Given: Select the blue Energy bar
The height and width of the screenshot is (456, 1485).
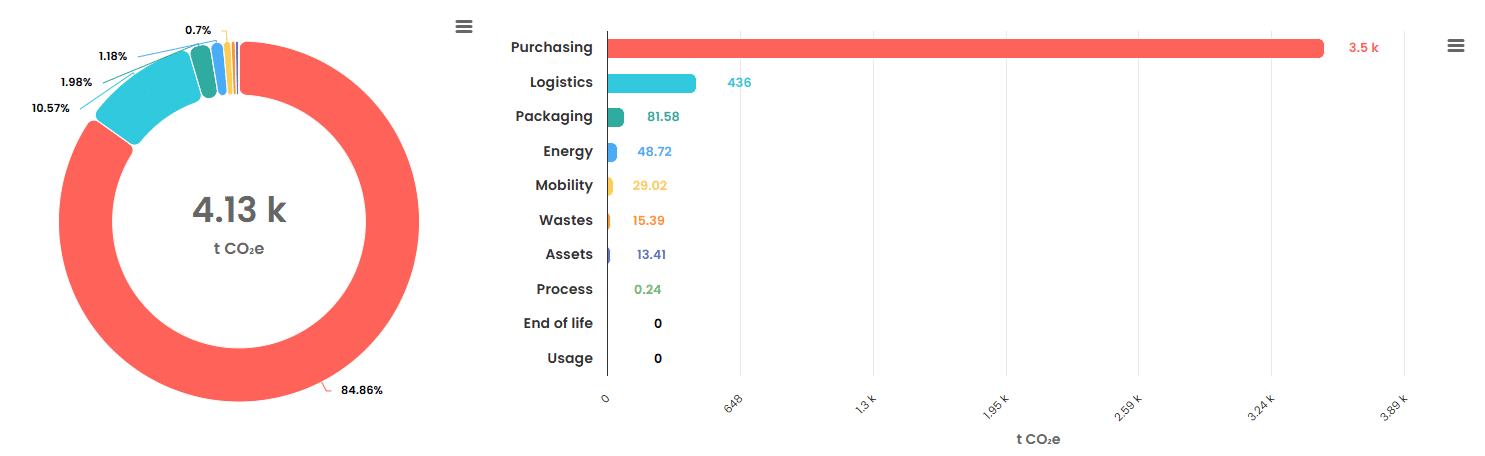Looking at the screenshot, I should (612, 152).
